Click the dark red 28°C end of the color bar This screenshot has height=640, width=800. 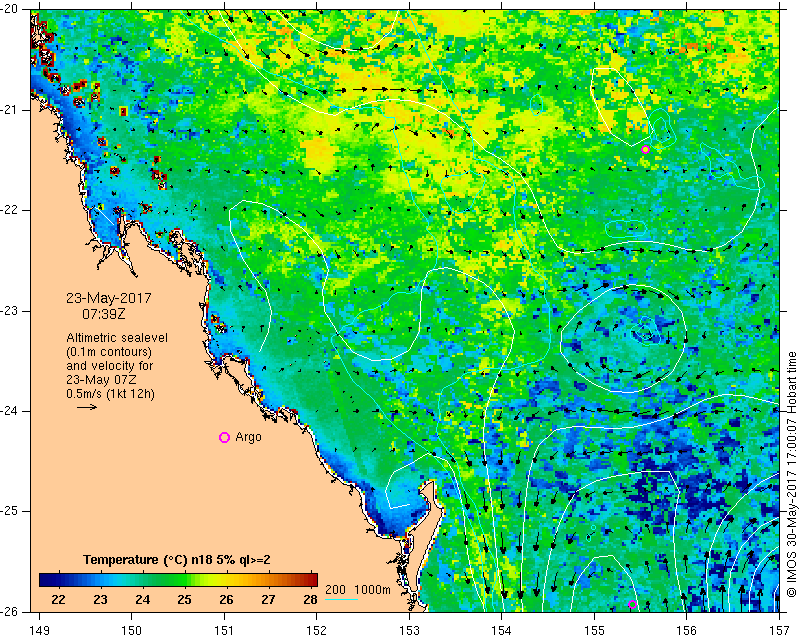(311, 580)
